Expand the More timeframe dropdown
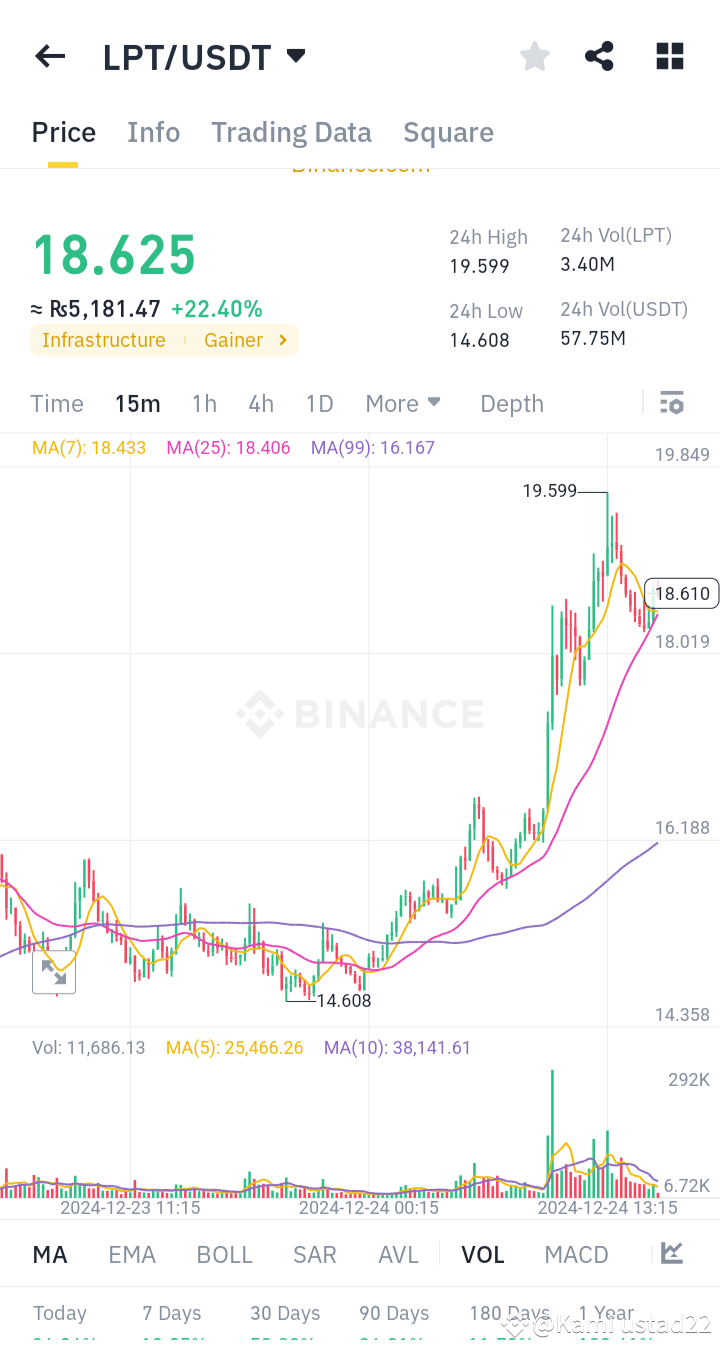Viewport: 720px width, 1347px height. pos(402,403)
